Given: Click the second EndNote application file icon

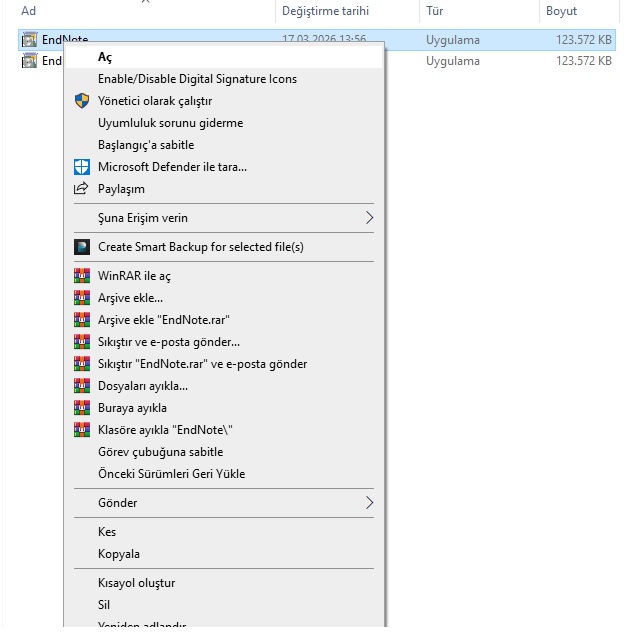Looking at the screenshot, I should point(30,61).
